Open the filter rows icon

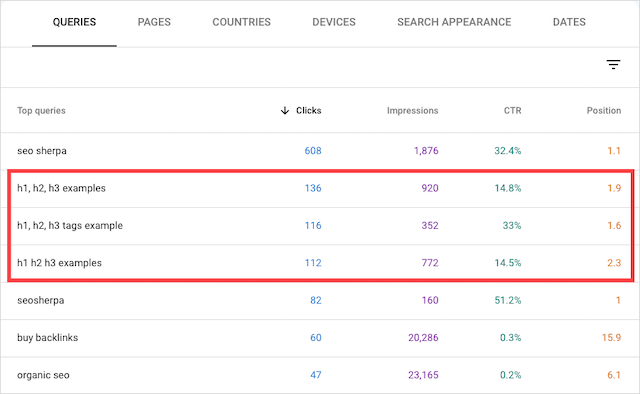(613, 65)
